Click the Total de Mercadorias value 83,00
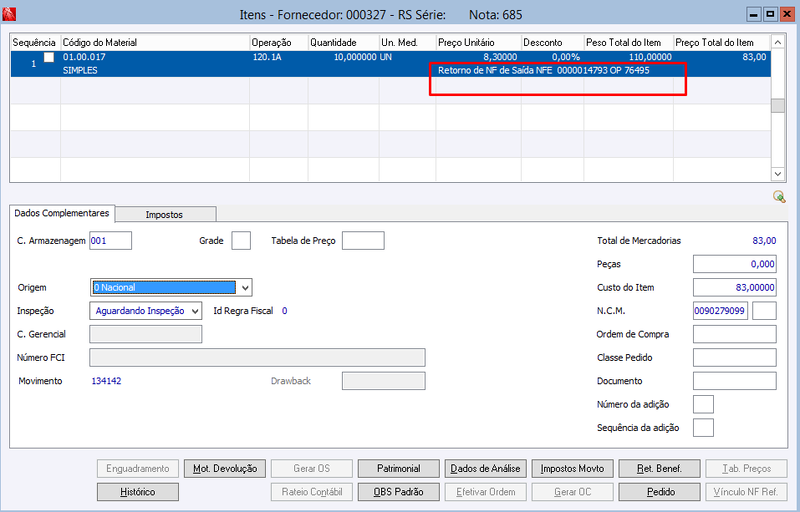This screenshot has height=512, width=800. pyautogui.click(x=764, y=241)
